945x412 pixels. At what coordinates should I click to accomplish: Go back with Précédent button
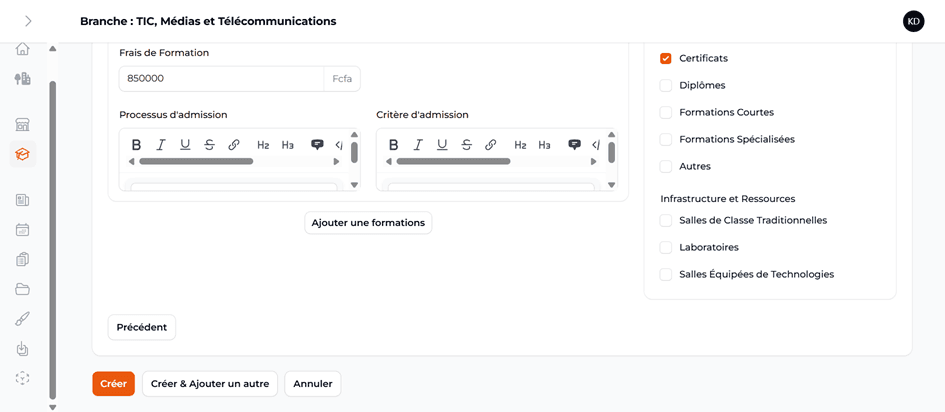[x=141, y=328]
